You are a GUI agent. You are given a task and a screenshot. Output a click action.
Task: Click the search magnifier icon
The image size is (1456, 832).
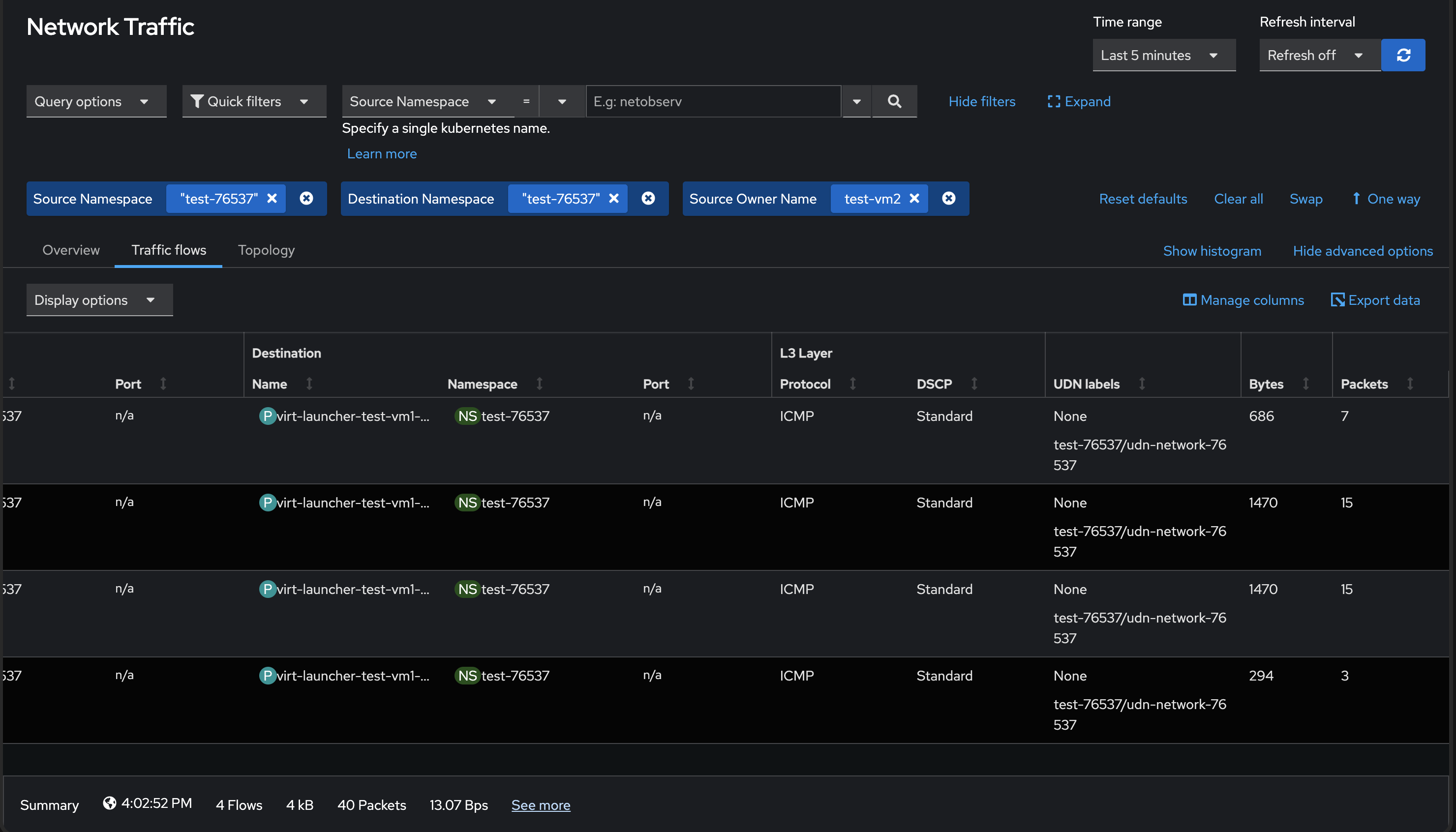(x=894, y=101)
